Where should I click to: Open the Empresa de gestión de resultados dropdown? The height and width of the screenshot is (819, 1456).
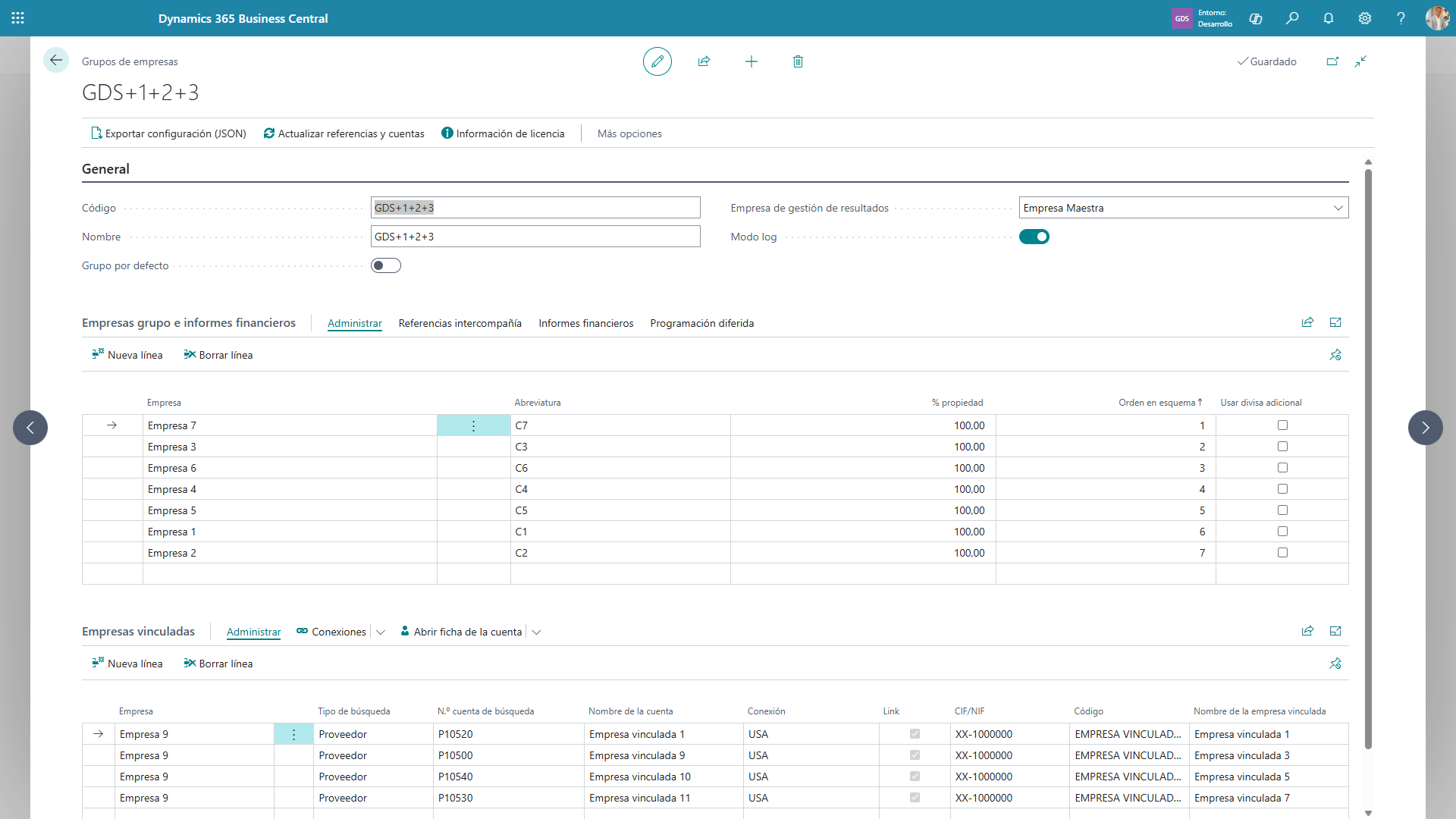(1338, 208)
